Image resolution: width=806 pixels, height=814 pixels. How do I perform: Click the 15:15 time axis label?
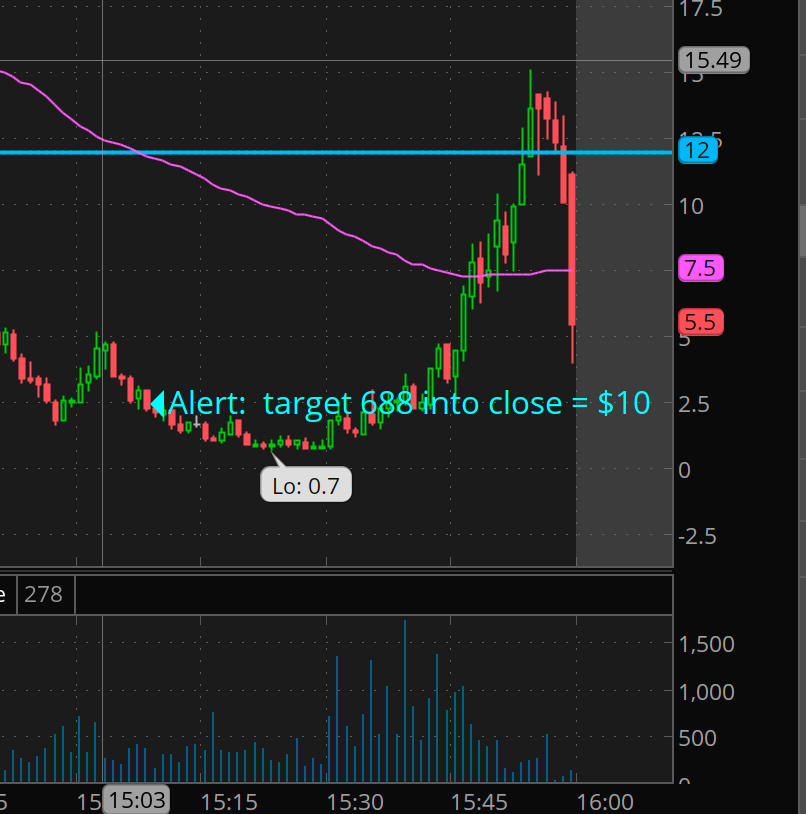point(229,803)
